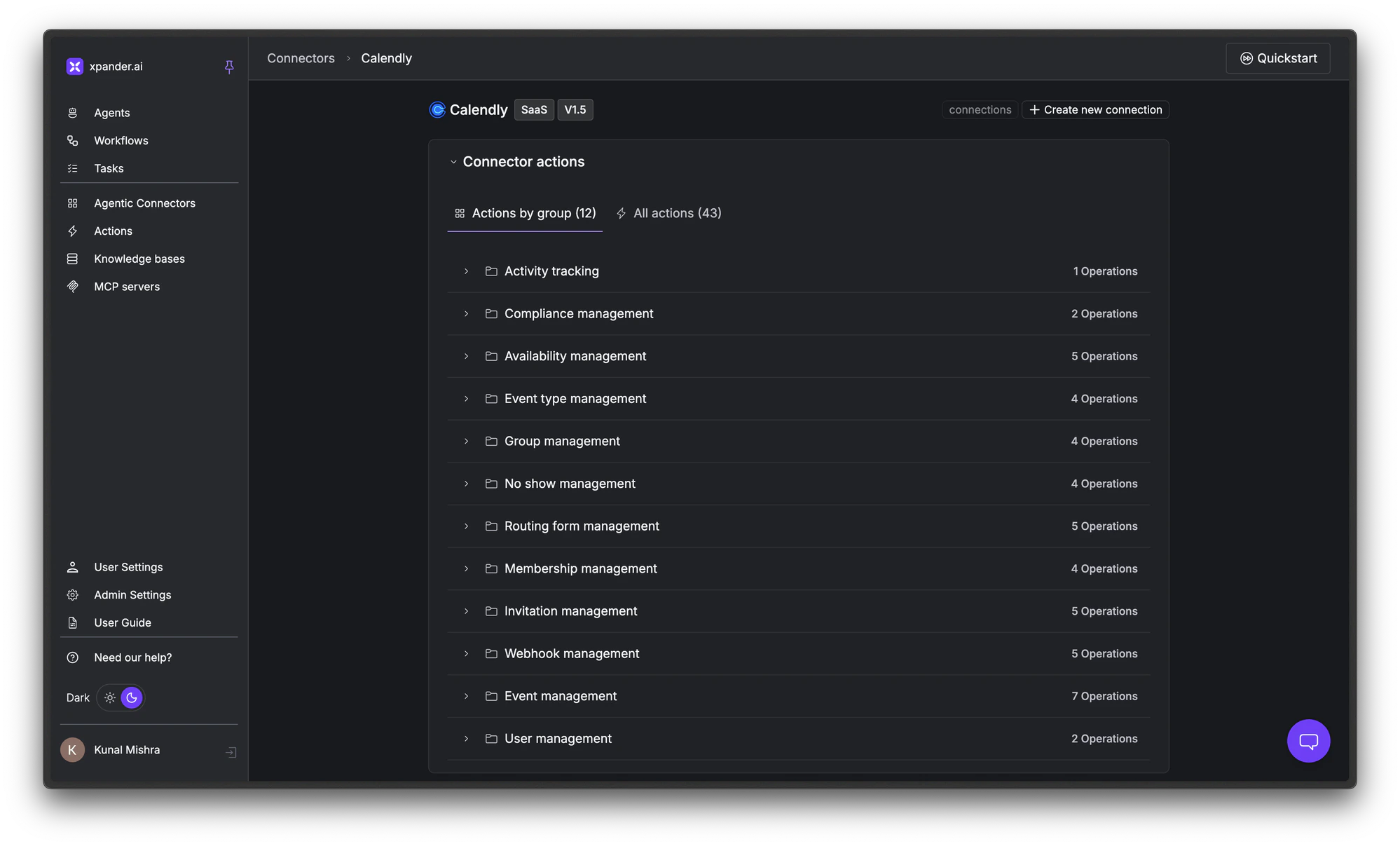This screenshot has height=846, width=1400.
Task: Click the Agentic Connectors icon
Action: 73,203
